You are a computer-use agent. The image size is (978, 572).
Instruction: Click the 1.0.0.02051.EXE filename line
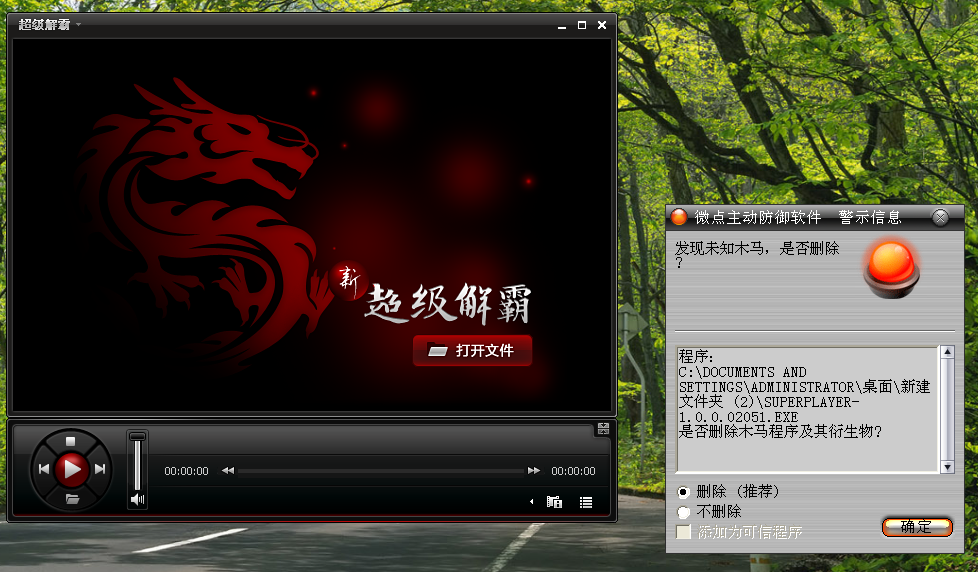(x=738, y=417)
